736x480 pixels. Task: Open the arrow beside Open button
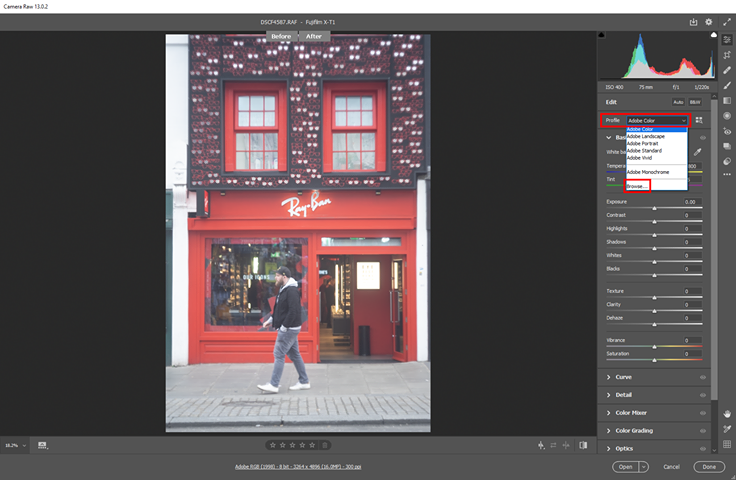(644, 466)
